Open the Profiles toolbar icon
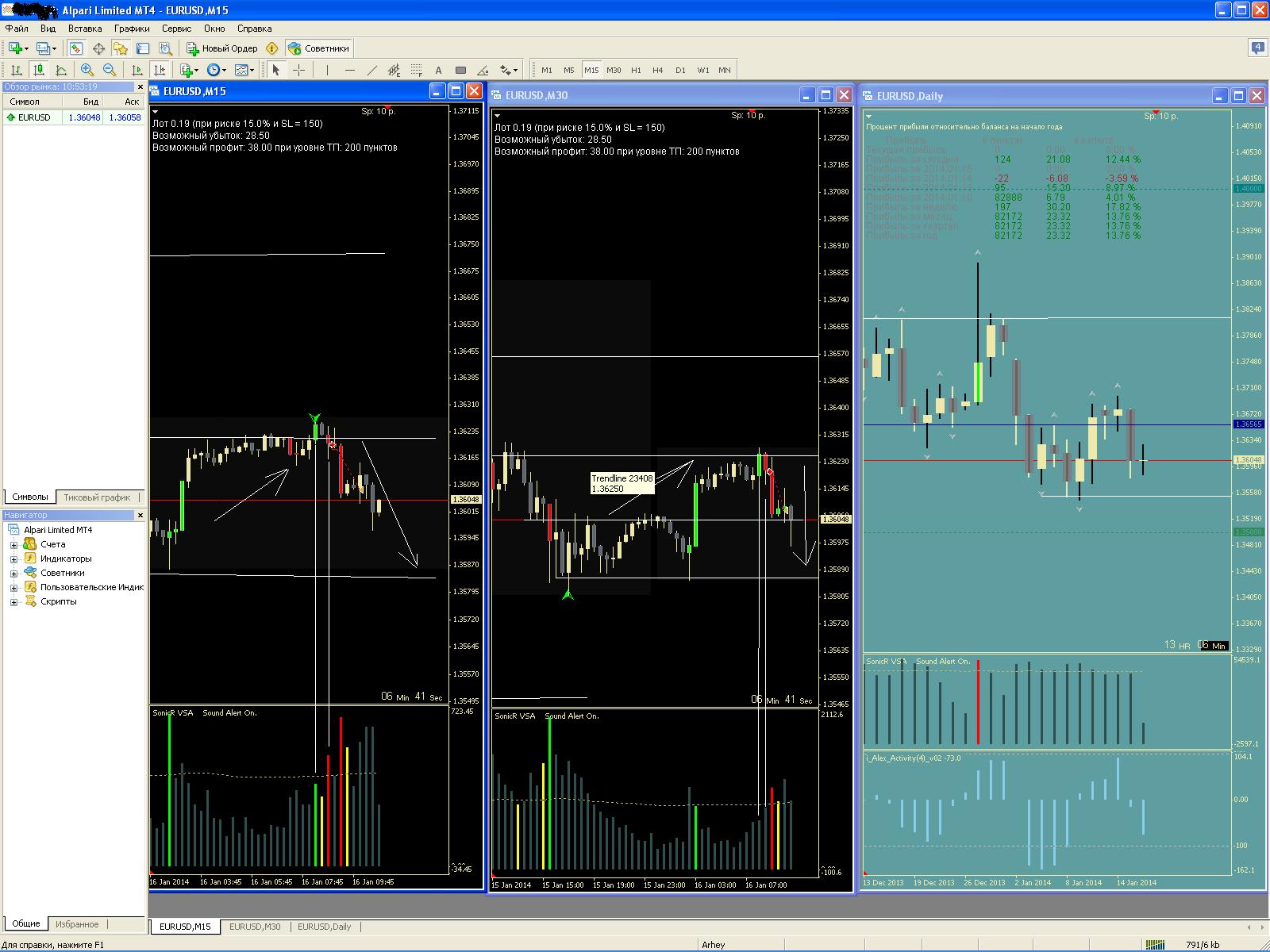 46,48
